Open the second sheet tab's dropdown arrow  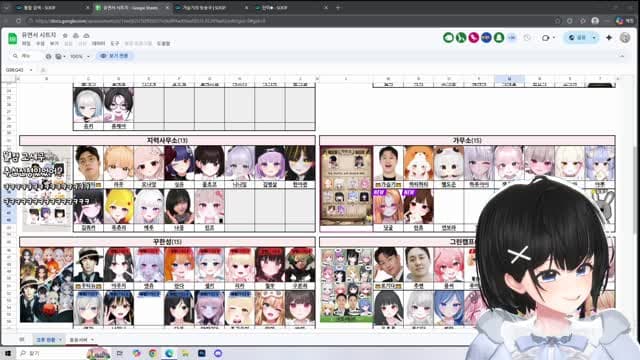(92, 340)
